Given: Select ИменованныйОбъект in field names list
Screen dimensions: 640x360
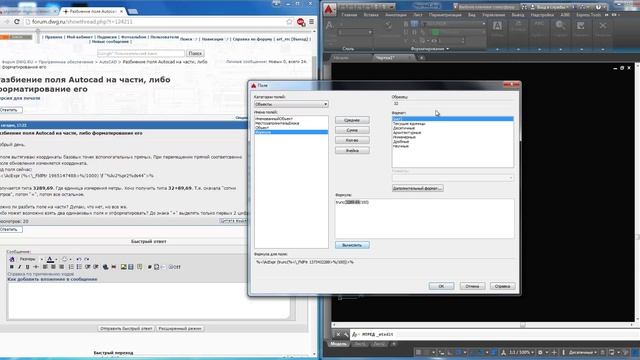Looking at the screenshot, I should 274,119.
